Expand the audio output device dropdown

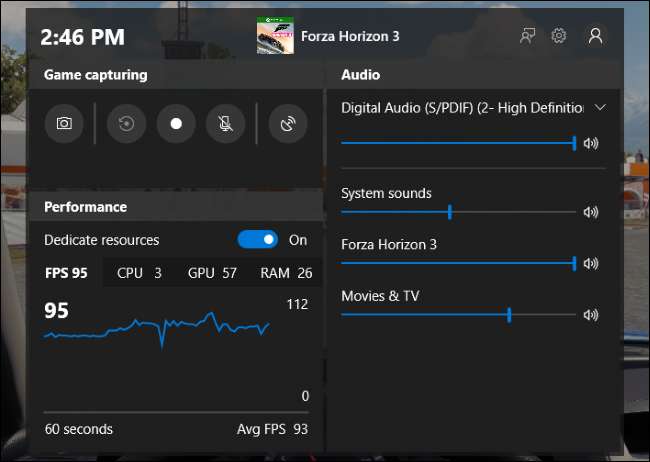[600, 107]
